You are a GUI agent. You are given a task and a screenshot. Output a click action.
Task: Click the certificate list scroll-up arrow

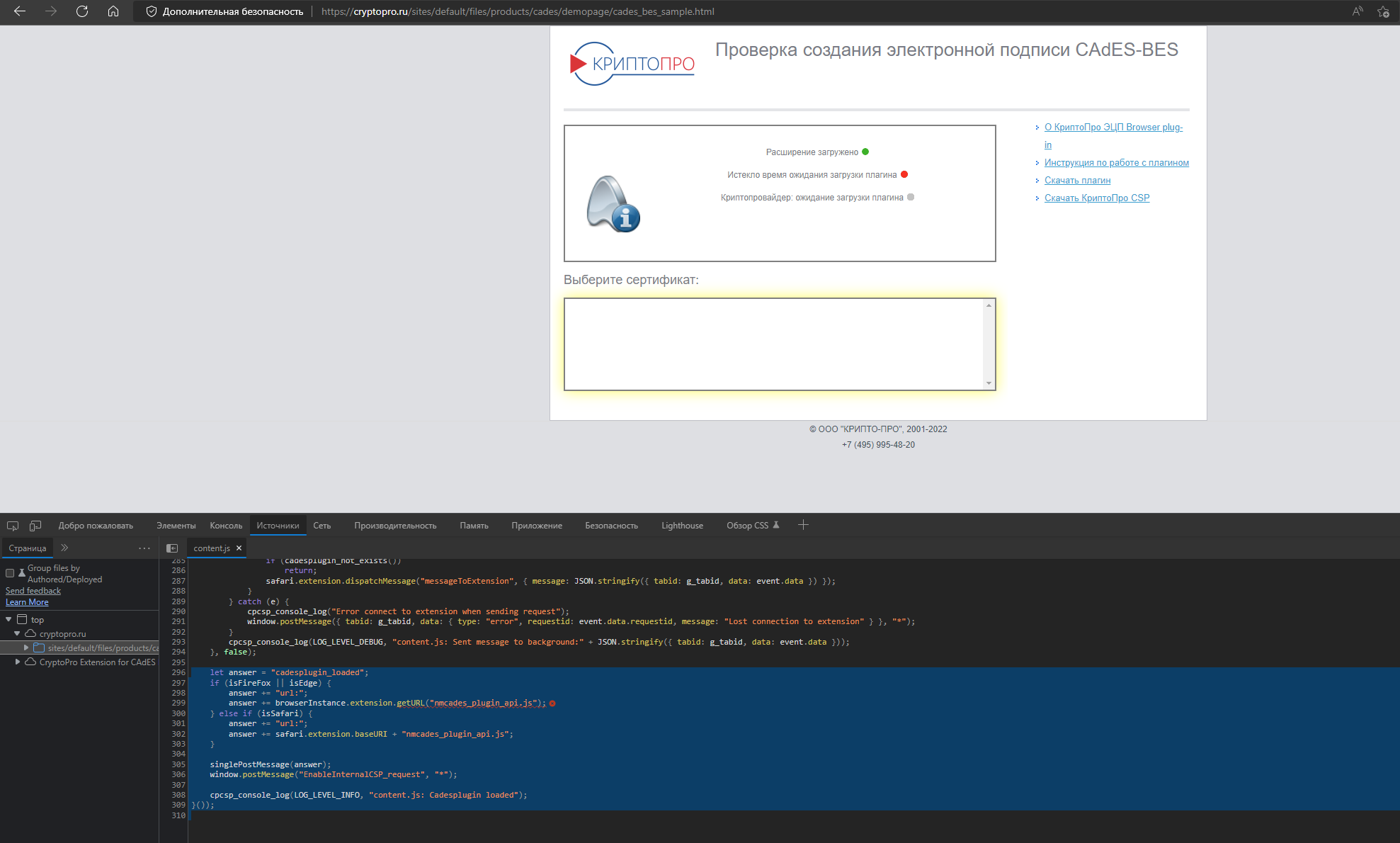tap(989, 305)
